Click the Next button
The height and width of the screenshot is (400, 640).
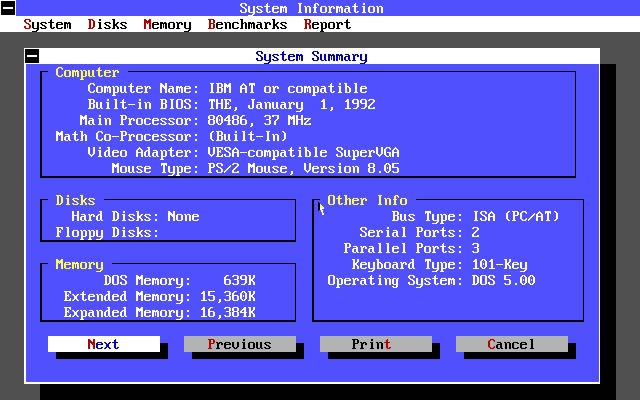[x=104, y=344]
